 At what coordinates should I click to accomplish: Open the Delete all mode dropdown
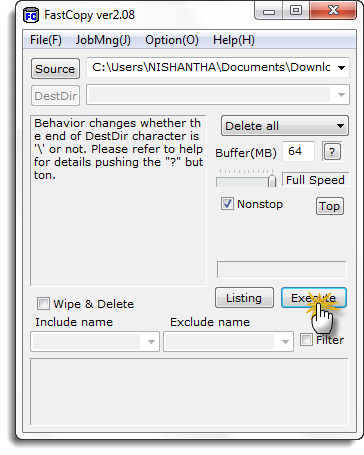(x=285, y=126)
